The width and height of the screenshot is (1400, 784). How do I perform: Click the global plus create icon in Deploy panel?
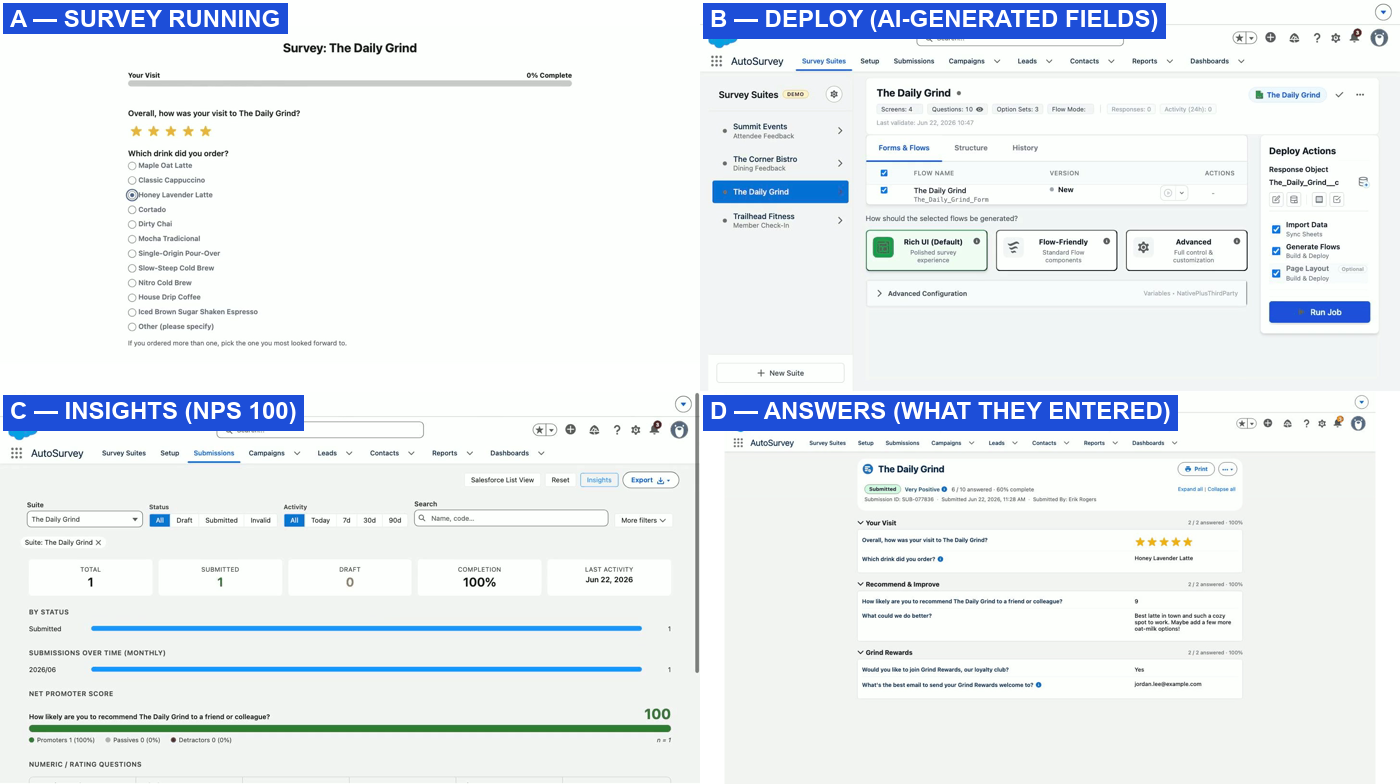pyautogui.click(x=1270, y=37)
